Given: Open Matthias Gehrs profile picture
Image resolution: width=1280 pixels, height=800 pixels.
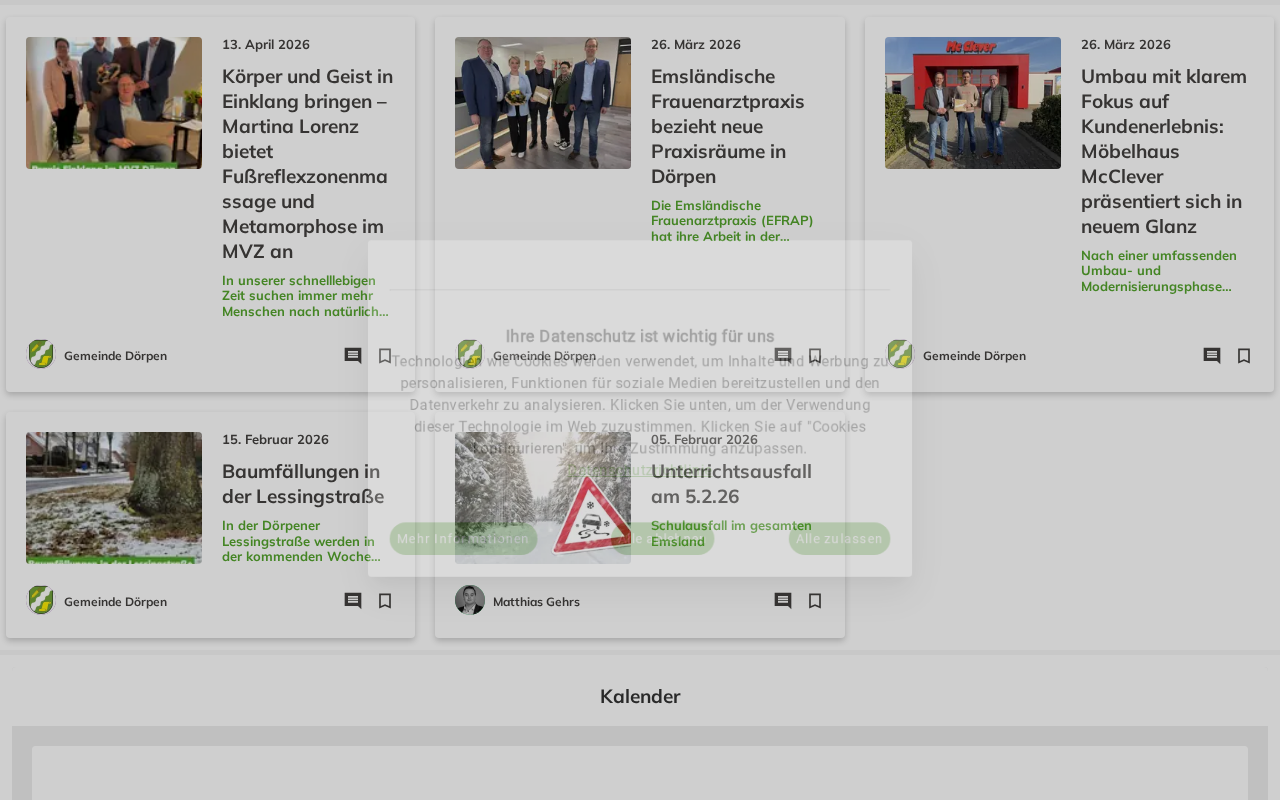Looking at the screenshot, I should [x=470, y=600].
